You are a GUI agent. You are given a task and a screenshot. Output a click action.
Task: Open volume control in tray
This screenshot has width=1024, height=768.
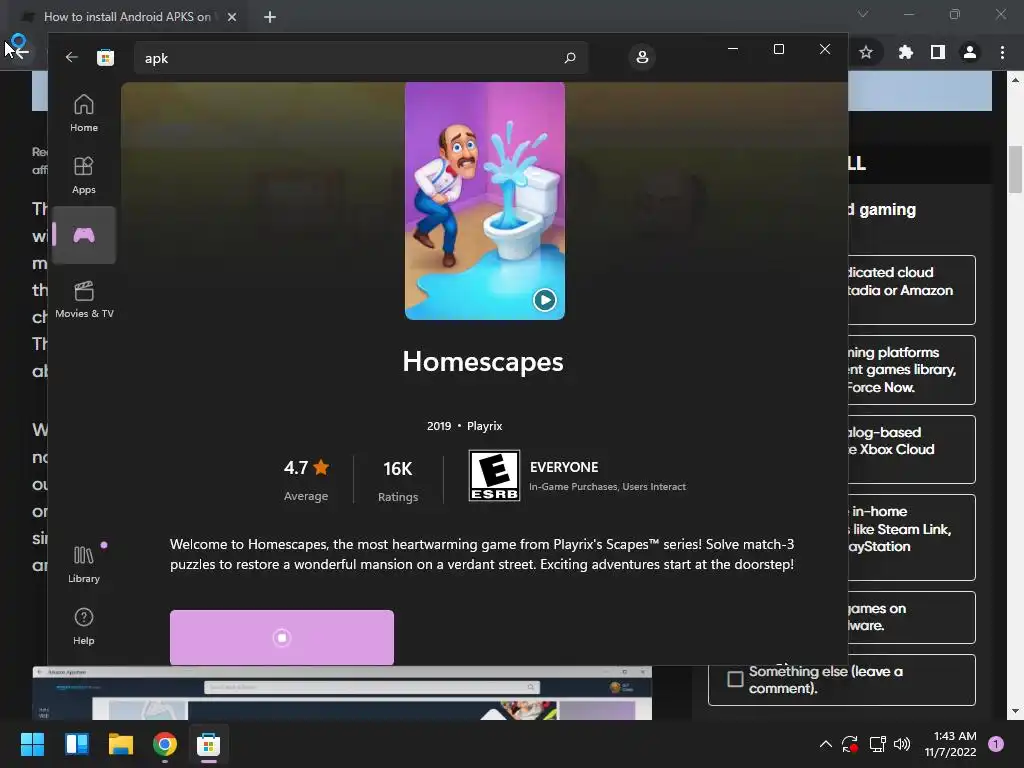pyautogui.click(x=902, y=744)
